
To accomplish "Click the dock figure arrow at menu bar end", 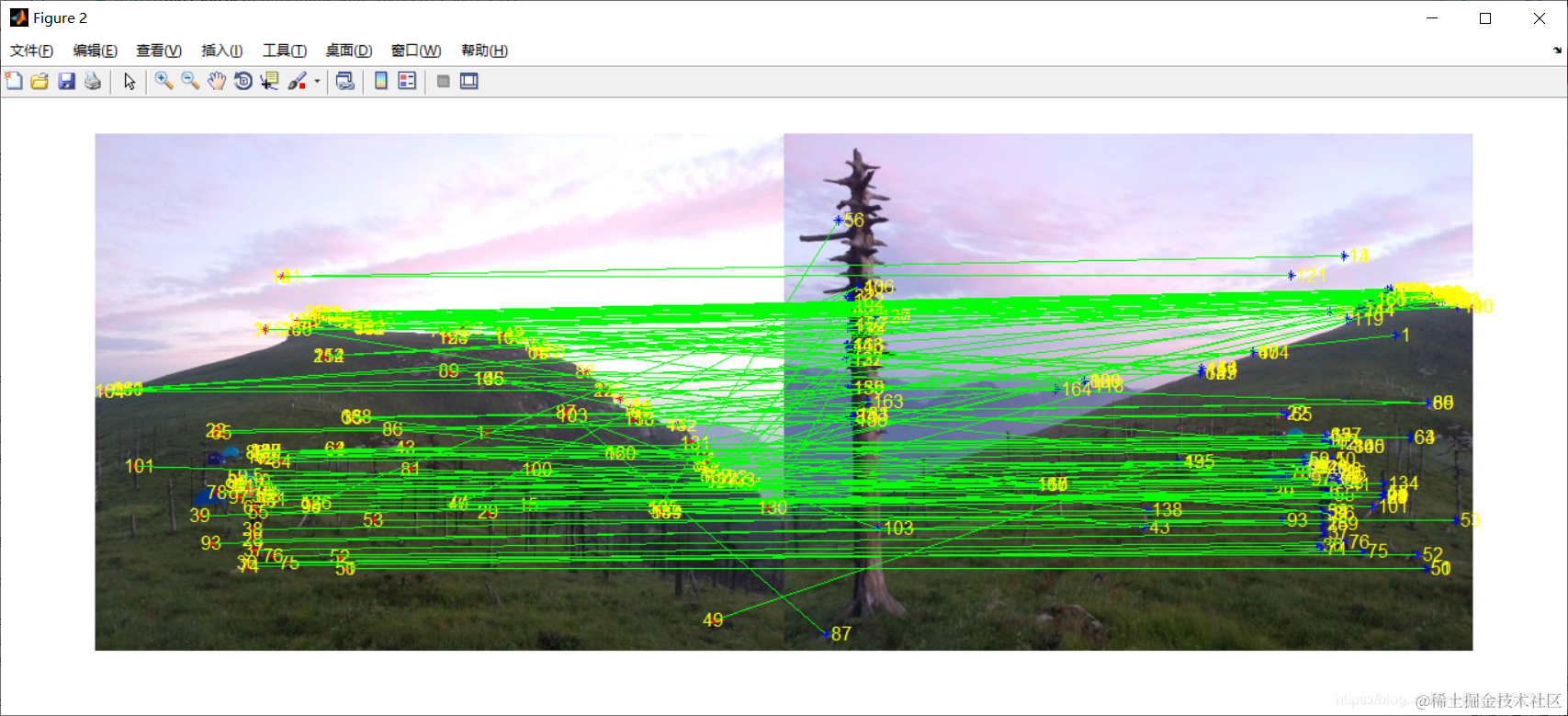I will pyautogui.click(x=1557, y=51).
